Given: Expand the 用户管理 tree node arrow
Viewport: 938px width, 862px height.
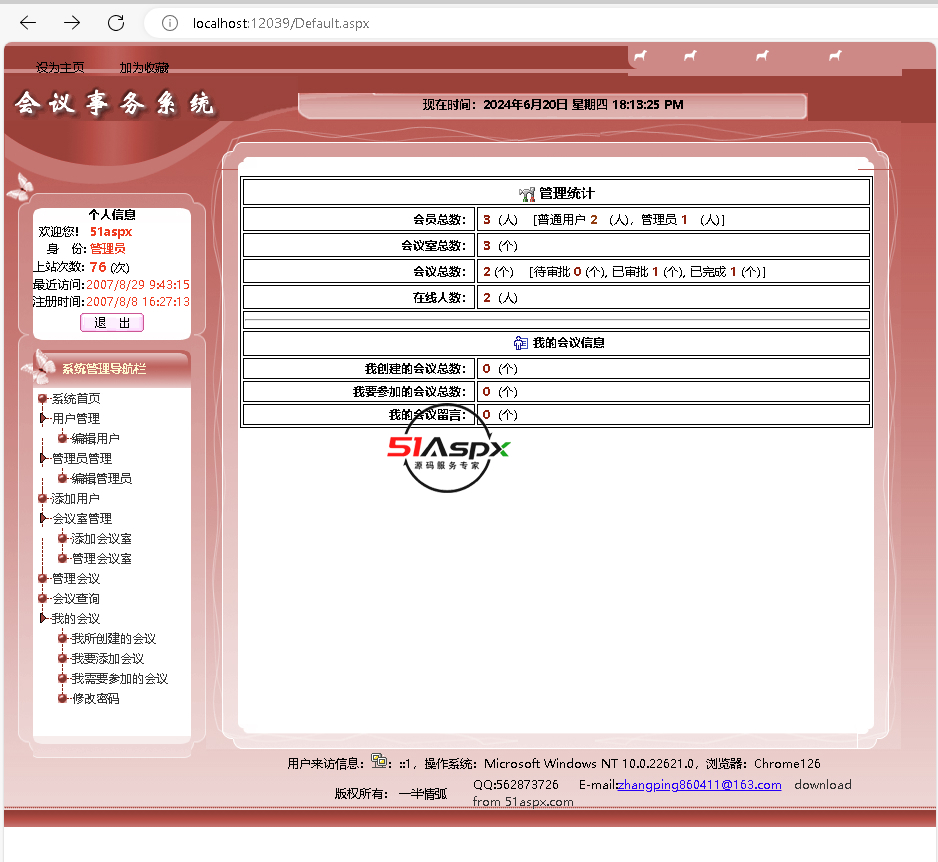Looking at the screenshot, I should click(x=43, y=418).
